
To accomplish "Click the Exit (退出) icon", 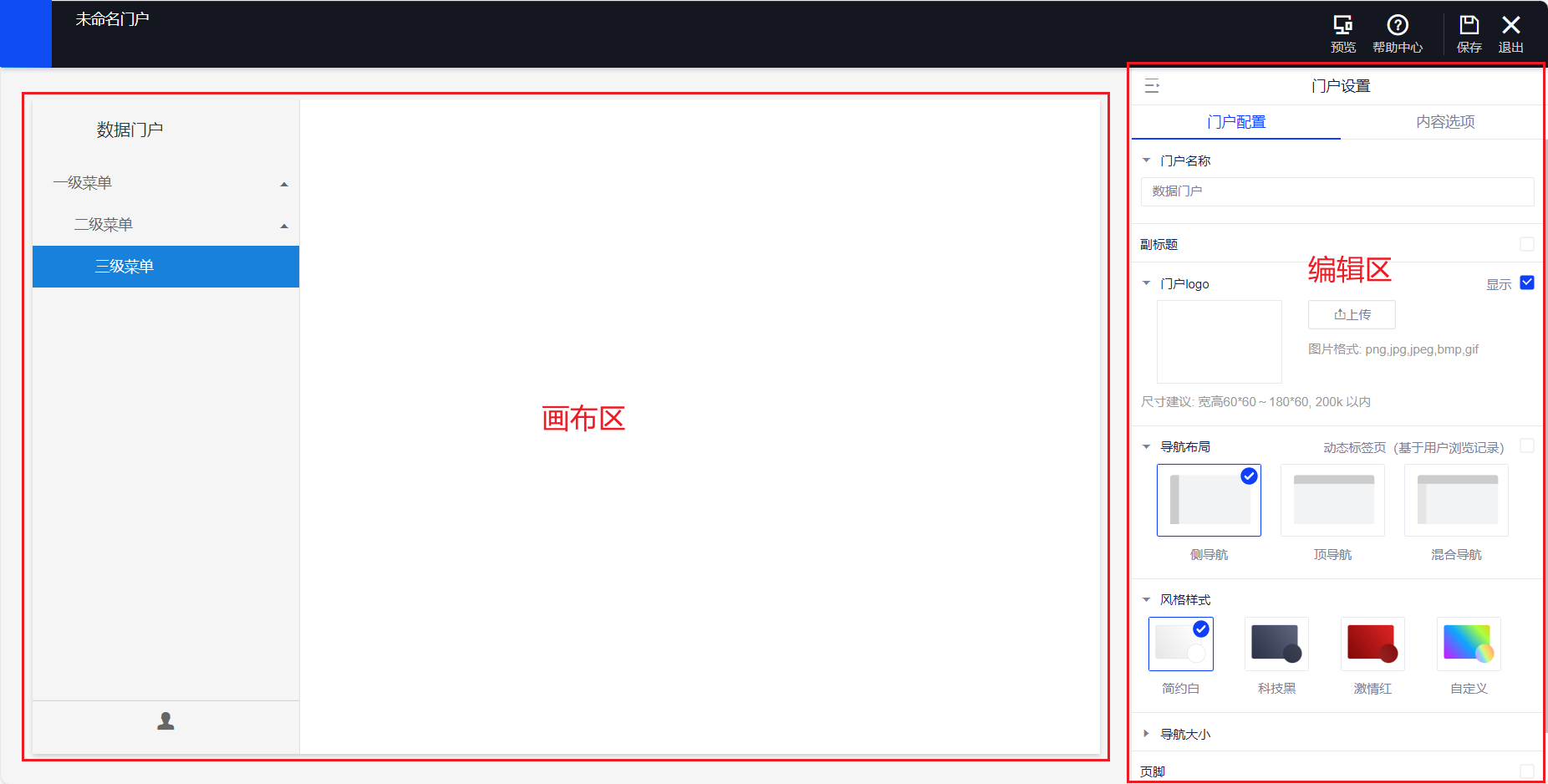I will tap(1510, 26).
